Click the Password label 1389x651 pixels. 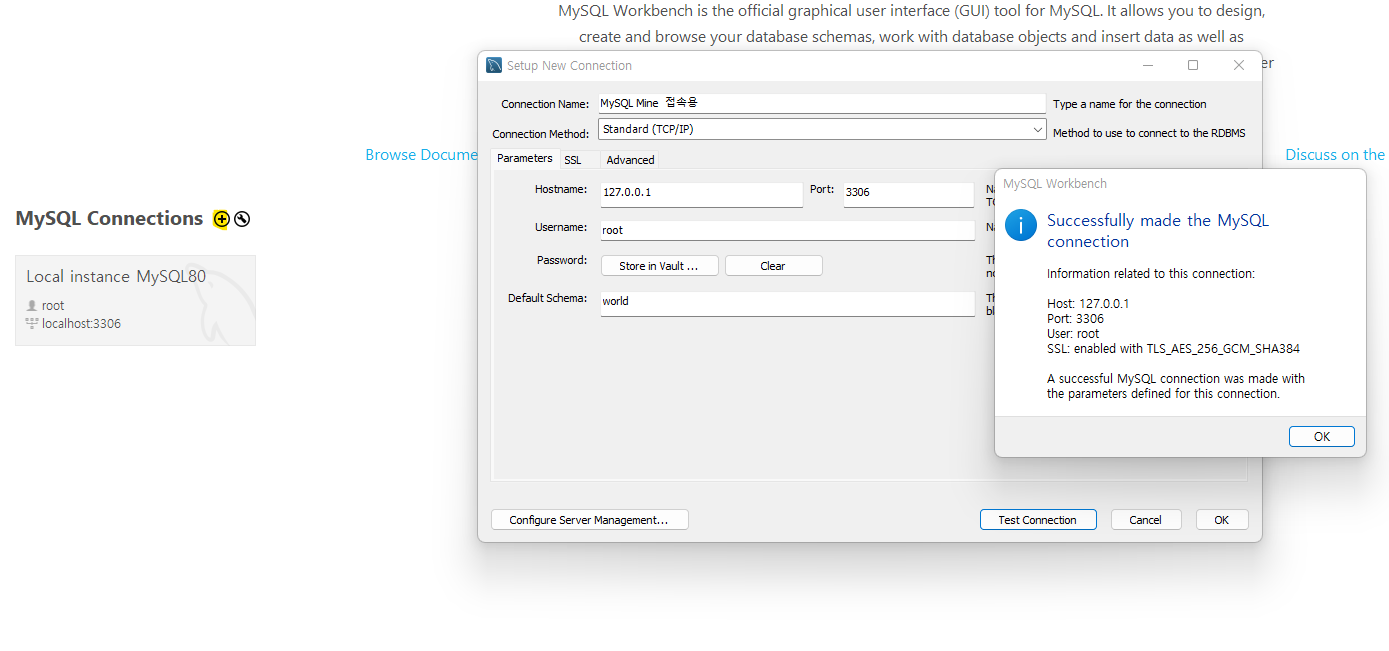click(x=562, y=260)
